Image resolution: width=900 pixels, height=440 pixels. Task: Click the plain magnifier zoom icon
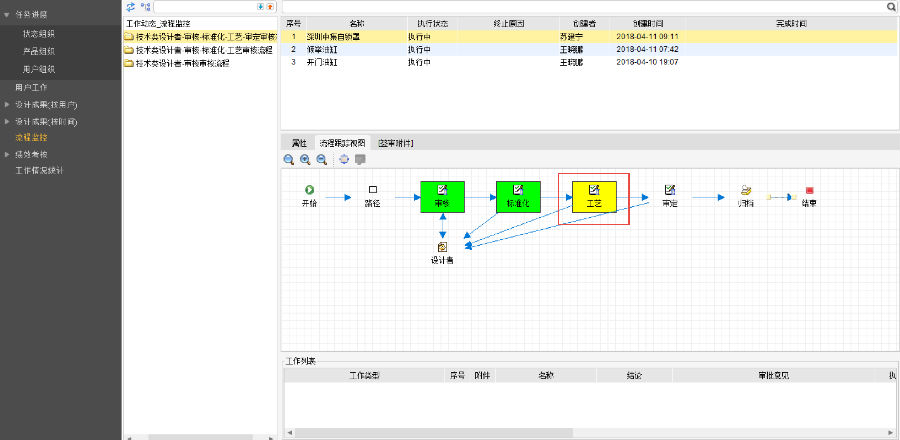click(x=289, y=159)
